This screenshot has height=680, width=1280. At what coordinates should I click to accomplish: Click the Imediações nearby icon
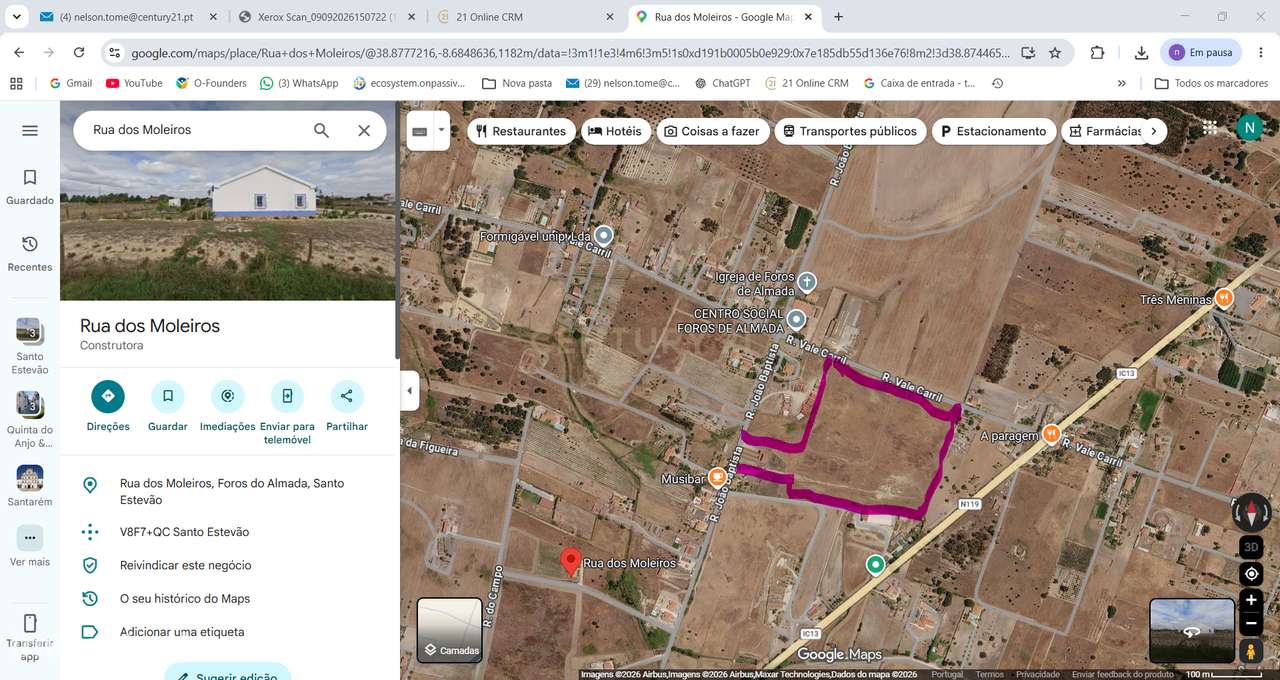pos(227,397)
